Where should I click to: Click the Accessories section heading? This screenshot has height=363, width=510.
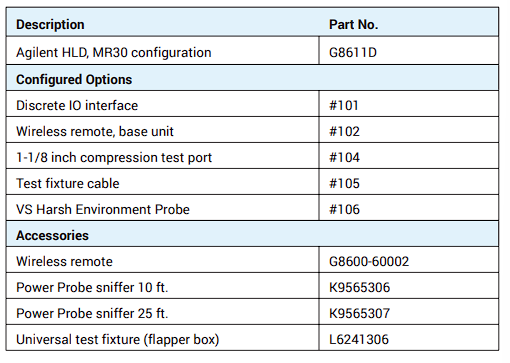click(52, 236)
